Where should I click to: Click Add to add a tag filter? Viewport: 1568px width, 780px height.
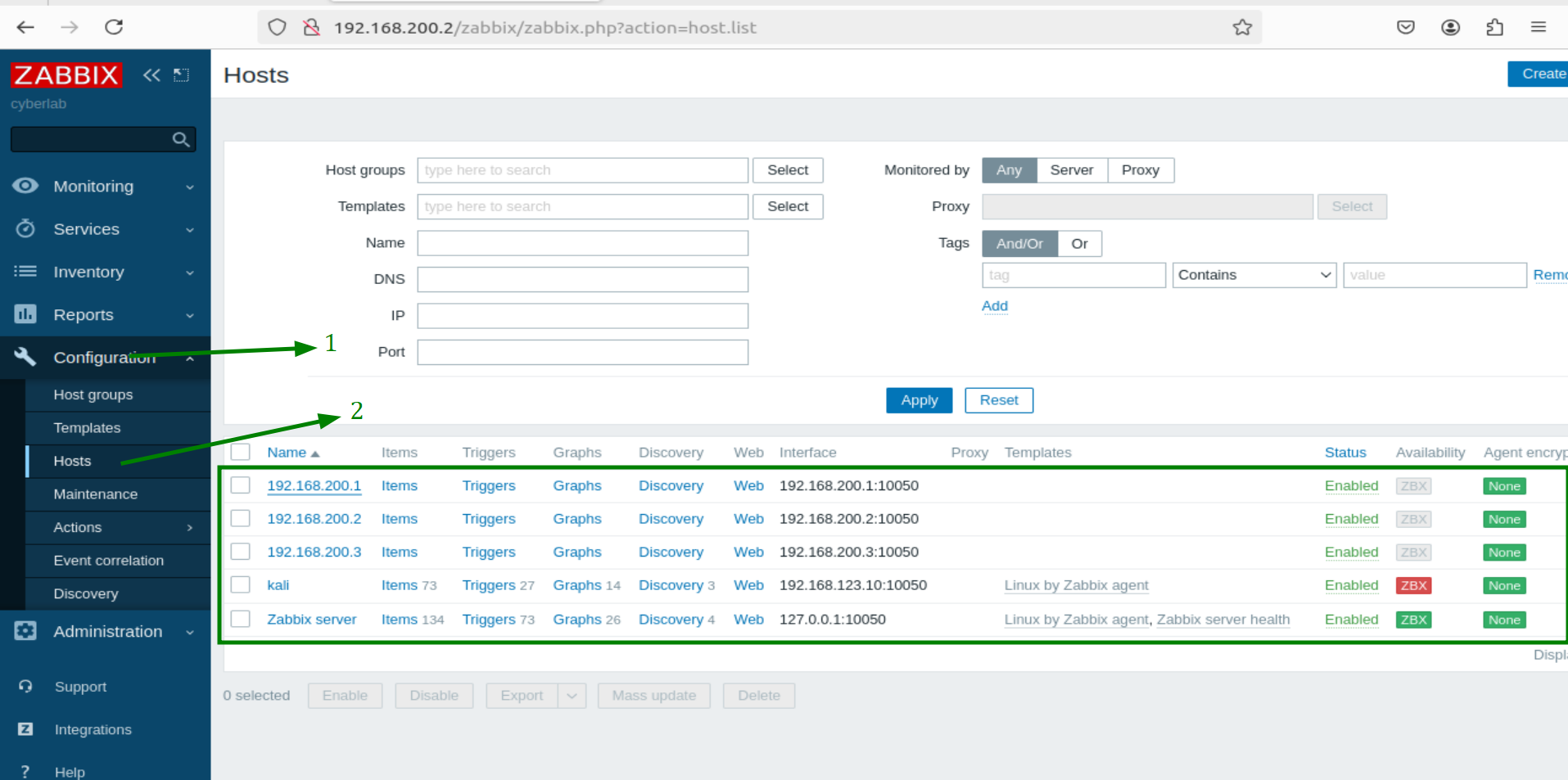pos(995,306)
